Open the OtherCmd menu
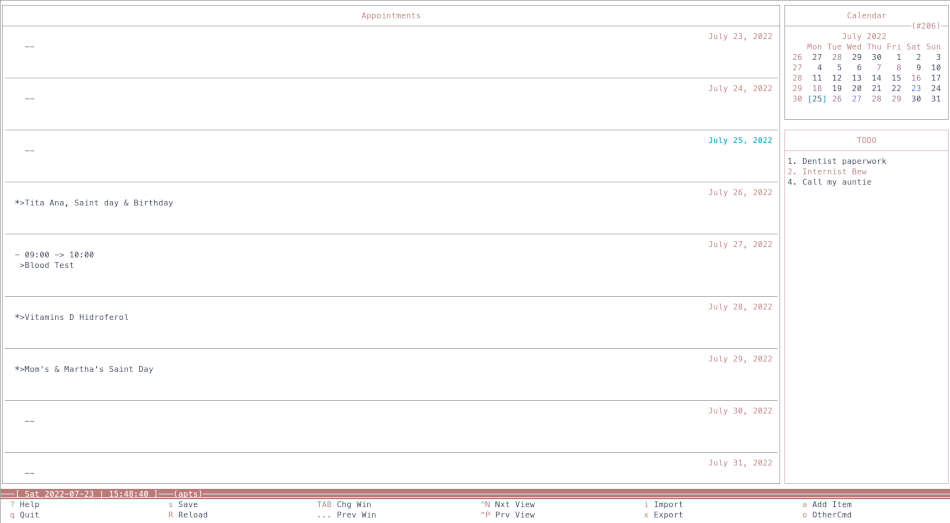Screen dimensions: 950x523 tap(831, 515)
